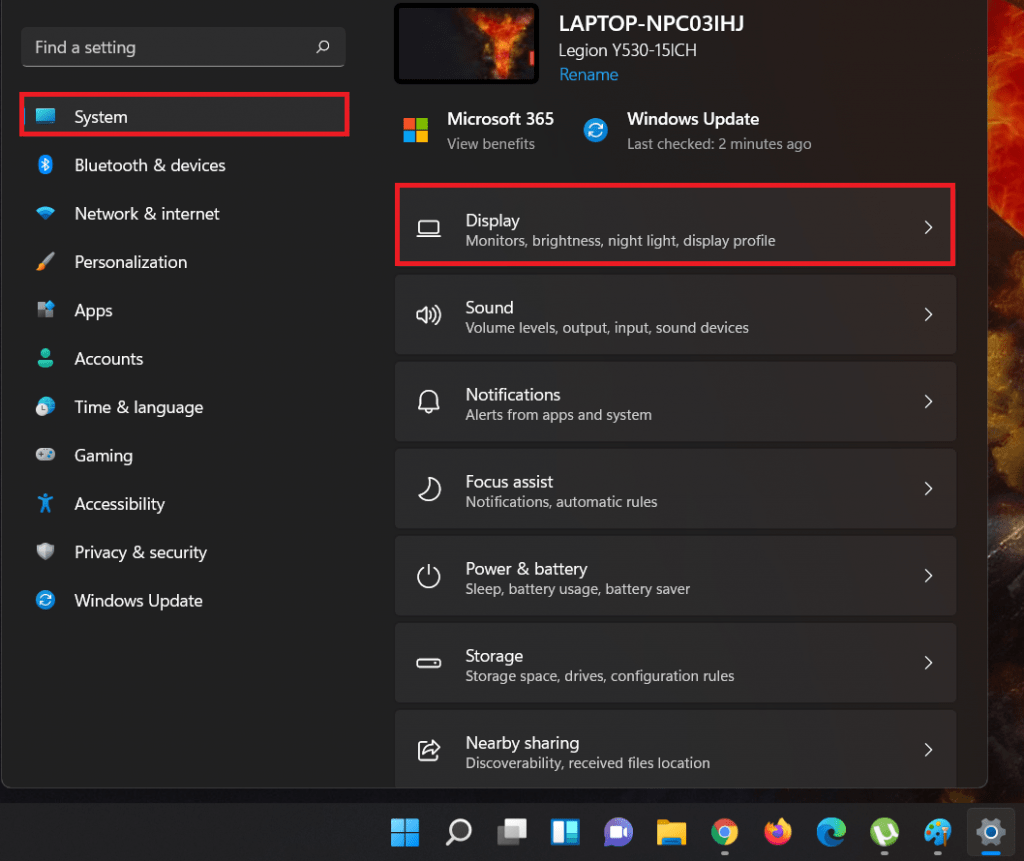1024x861 pixels.
Task: Expand Storage settings chevron
Action: click(x=928, y=663)
